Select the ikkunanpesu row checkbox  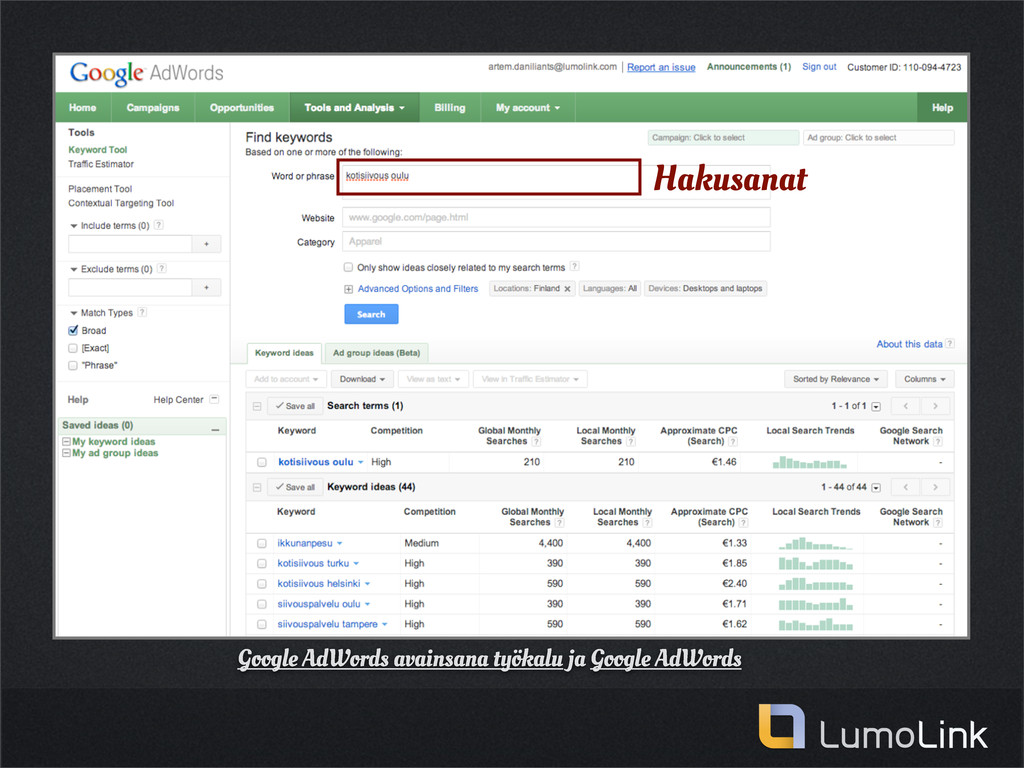(262, 543)
